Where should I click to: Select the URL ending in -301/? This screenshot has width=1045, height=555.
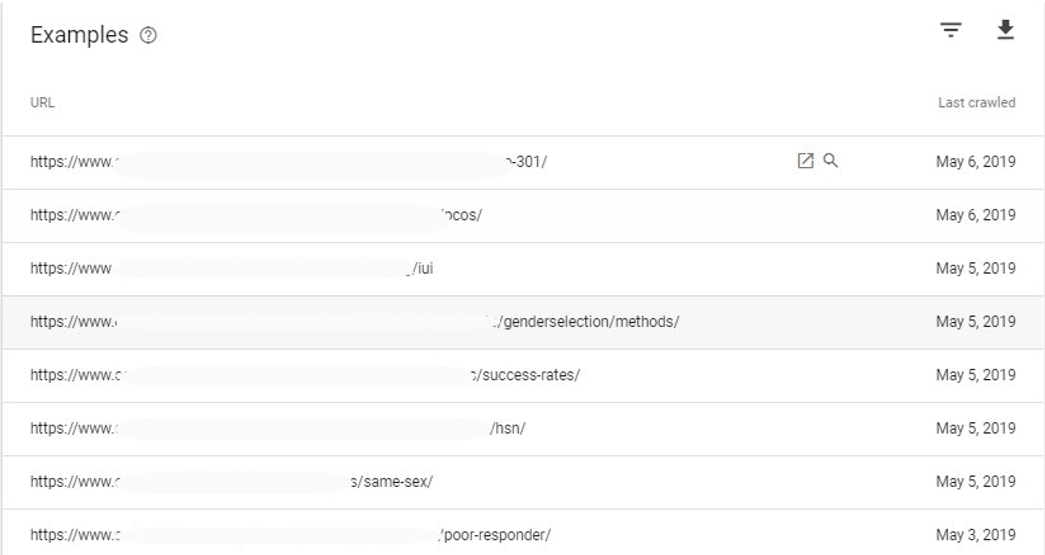click(289, 162)
